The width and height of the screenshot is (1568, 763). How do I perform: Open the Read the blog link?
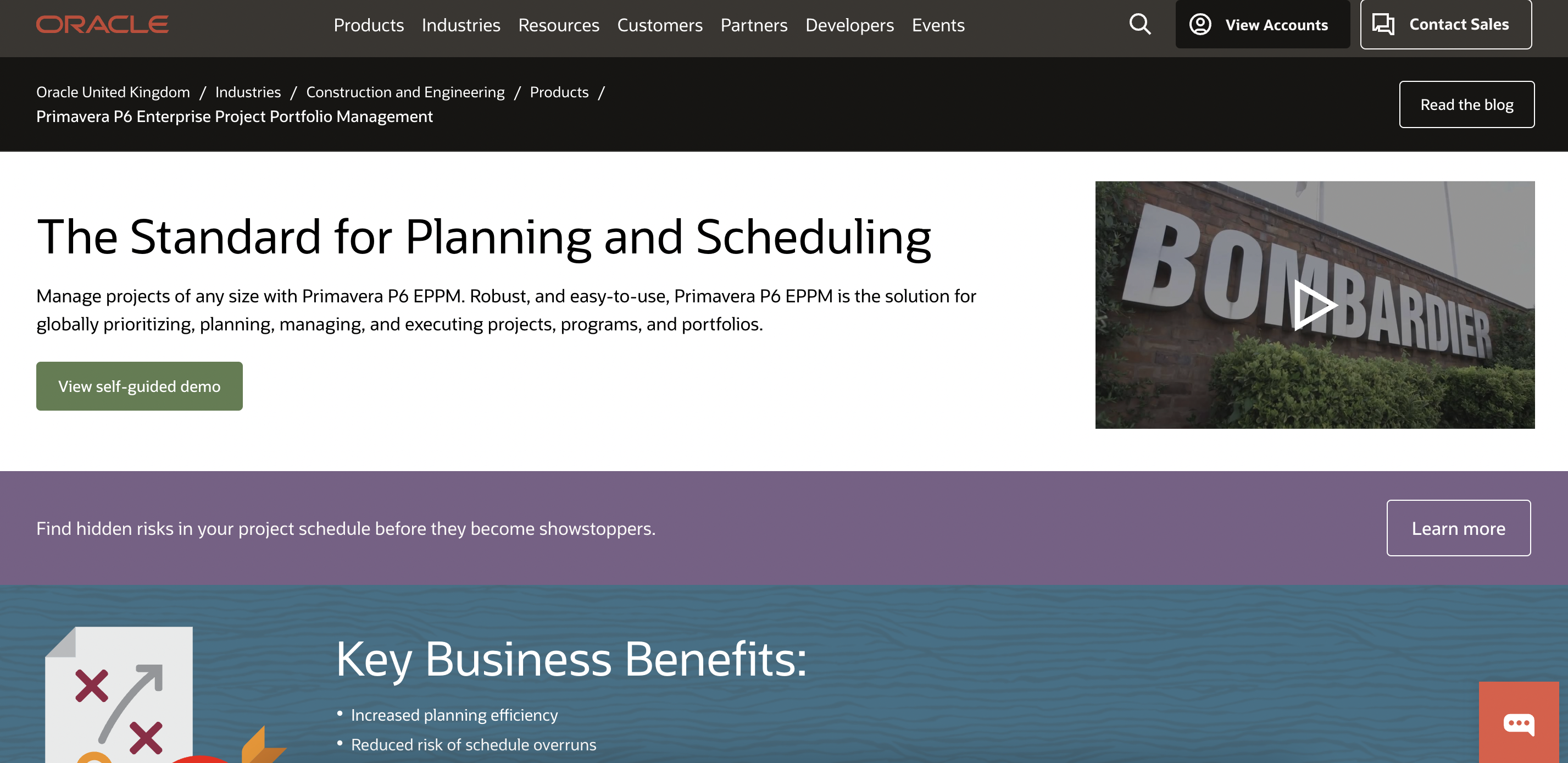click(1466, 104)
